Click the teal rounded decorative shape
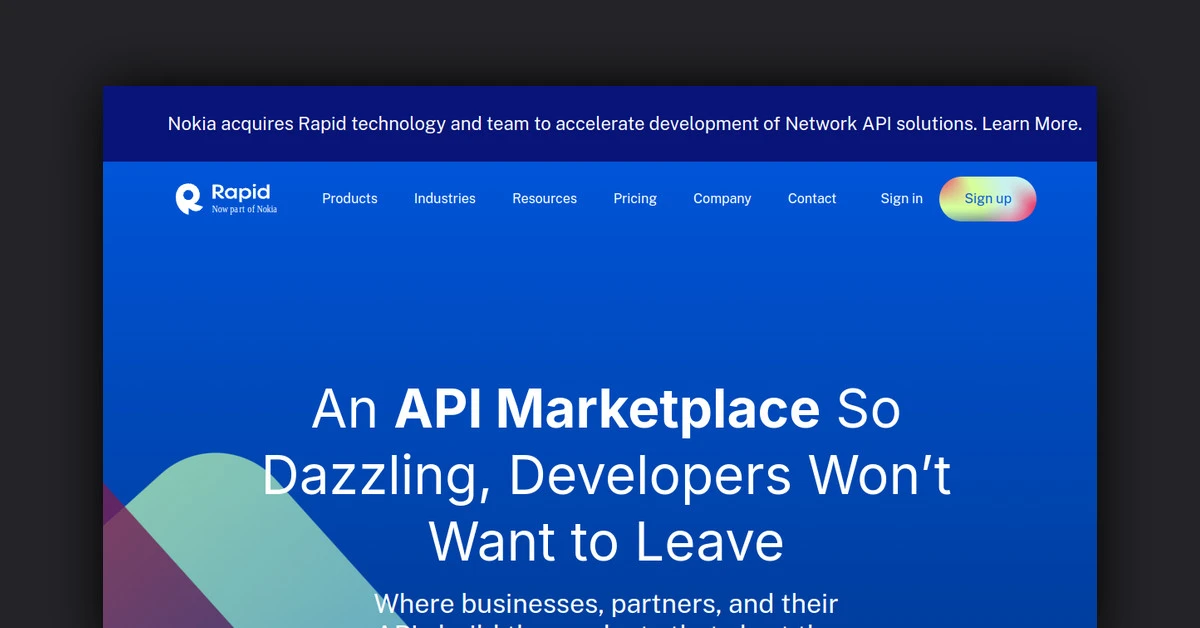 click(x=230, y=520)
